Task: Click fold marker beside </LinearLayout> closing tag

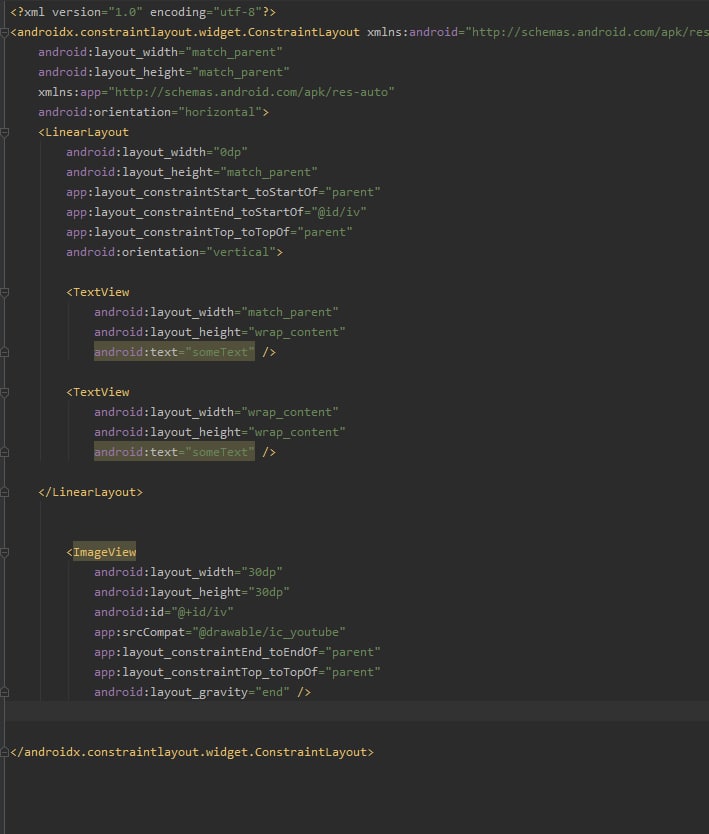Action: pos(4,492)
